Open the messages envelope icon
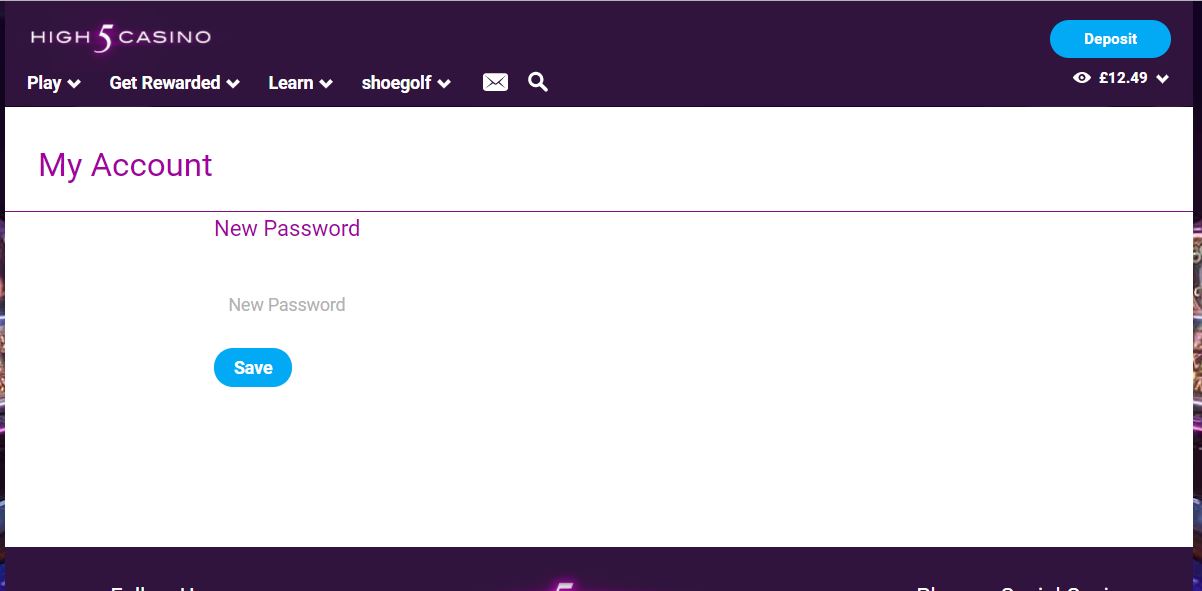The width and height of the screenshot is (1202, 591). click(x=495, y=82)
